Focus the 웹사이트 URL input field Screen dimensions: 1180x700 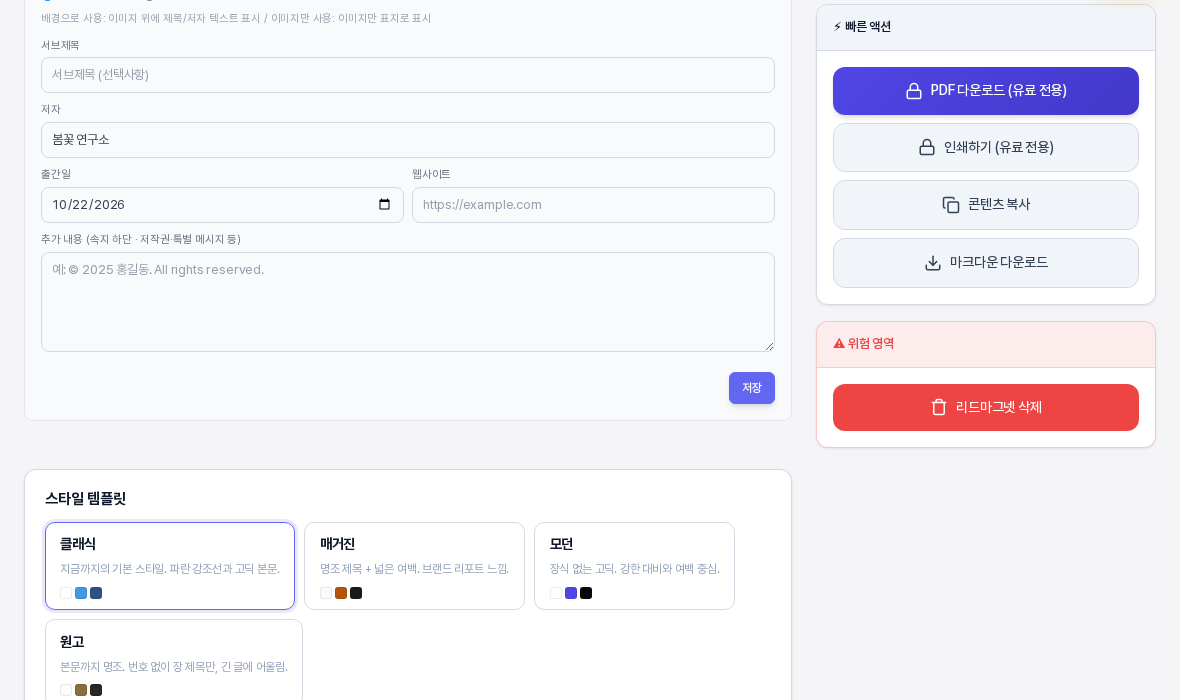(593, 205)
